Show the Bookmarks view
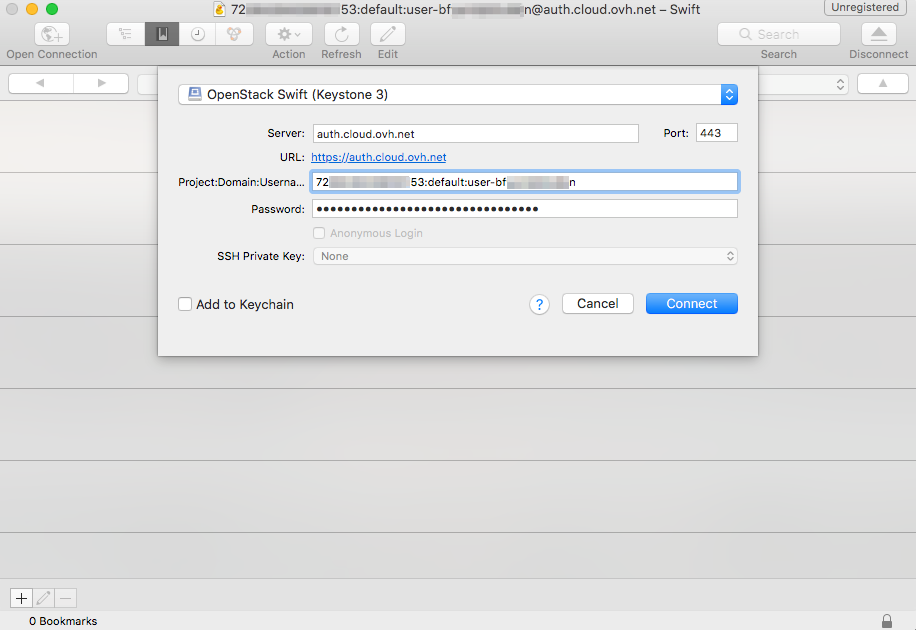The image size is (916, 630). [161, 34]
